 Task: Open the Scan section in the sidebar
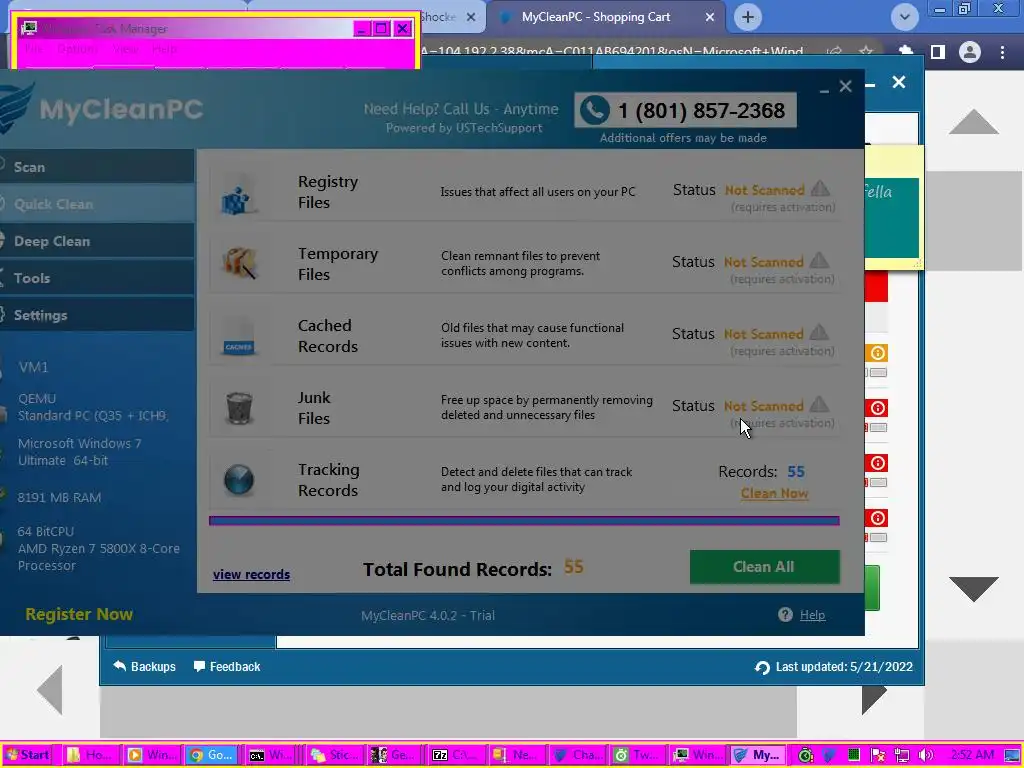(x=97, y=167)
